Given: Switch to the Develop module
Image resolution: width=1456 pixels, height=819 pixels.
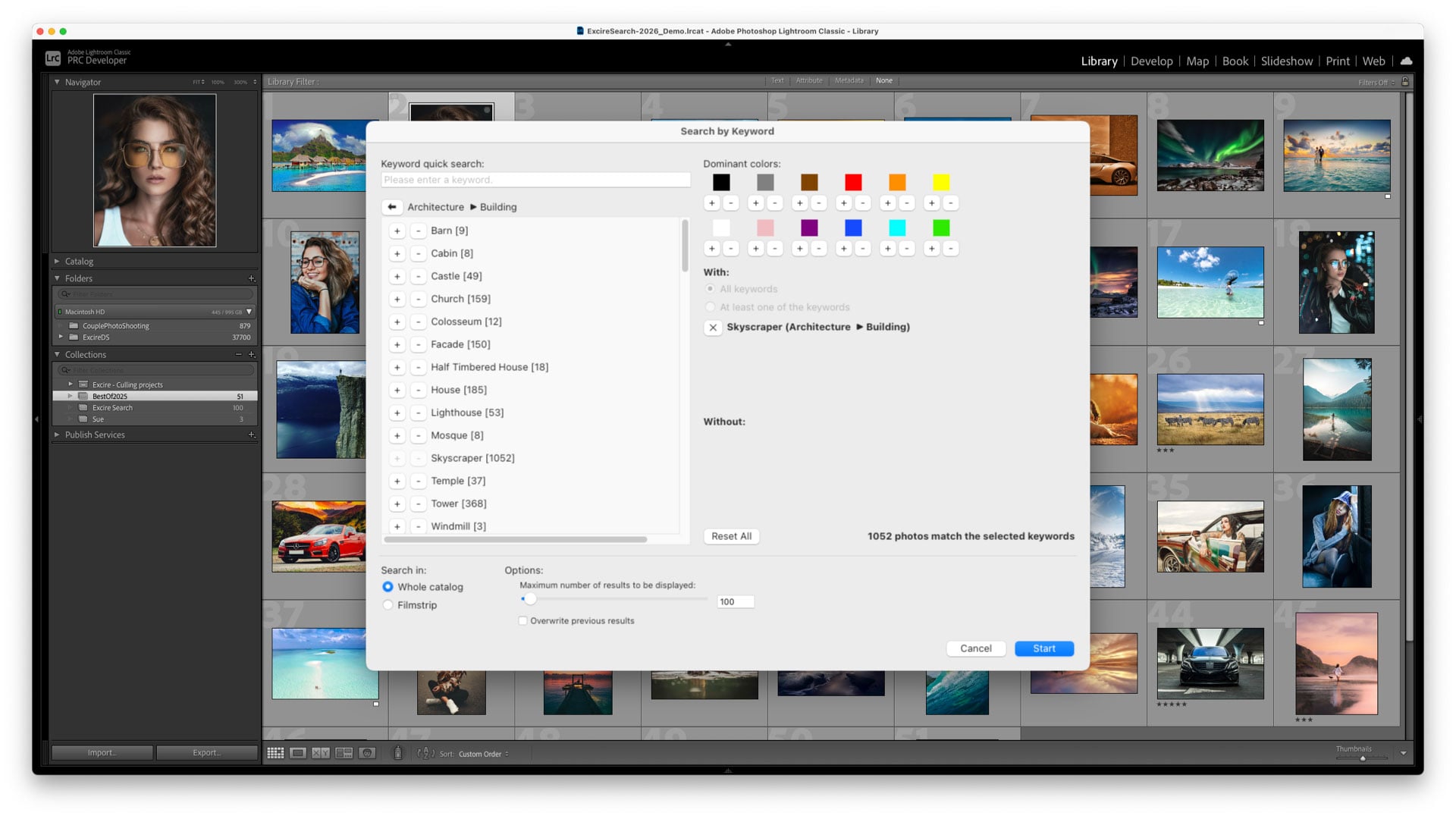Looking at the screenshot, I should (x=1151, y=61).
